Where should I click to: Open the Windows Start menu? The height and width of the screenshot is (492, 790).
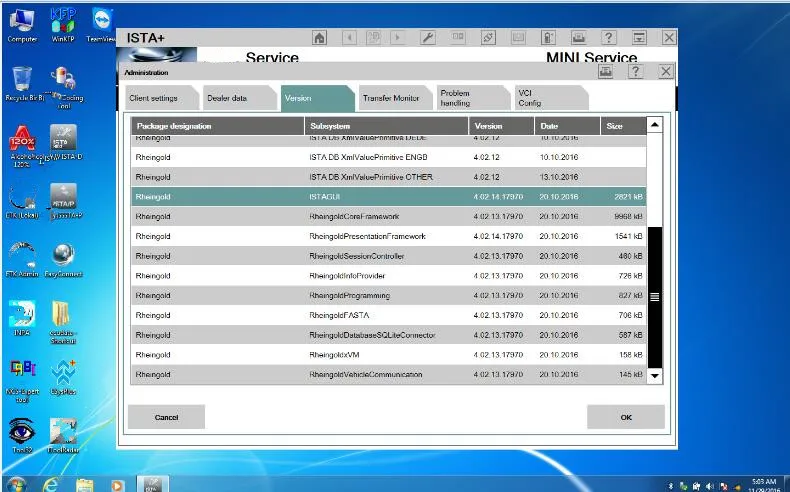[x=15, y=485]
